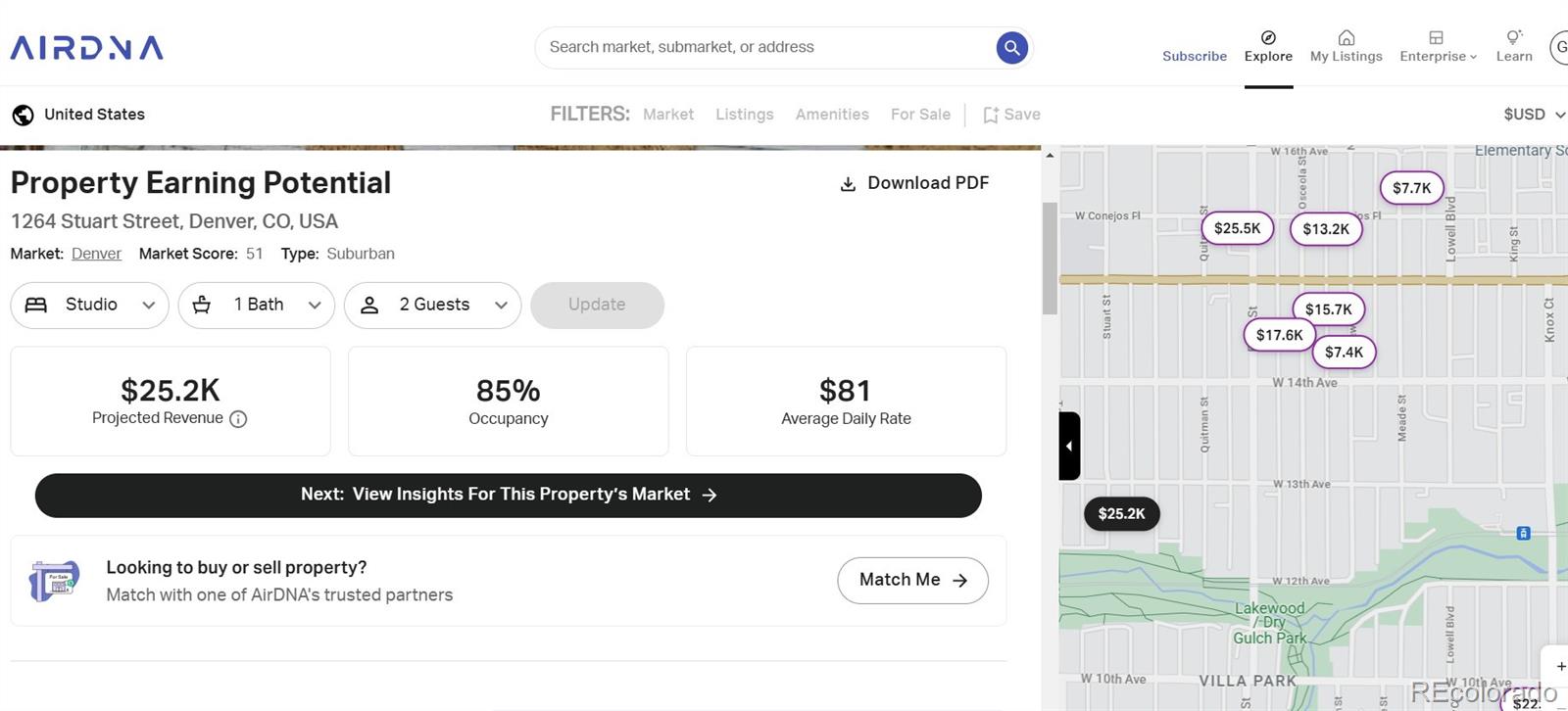Click the $81 Average Daily Rate value
Screen dimensions: 1568x711
click(x=845, y=391)
